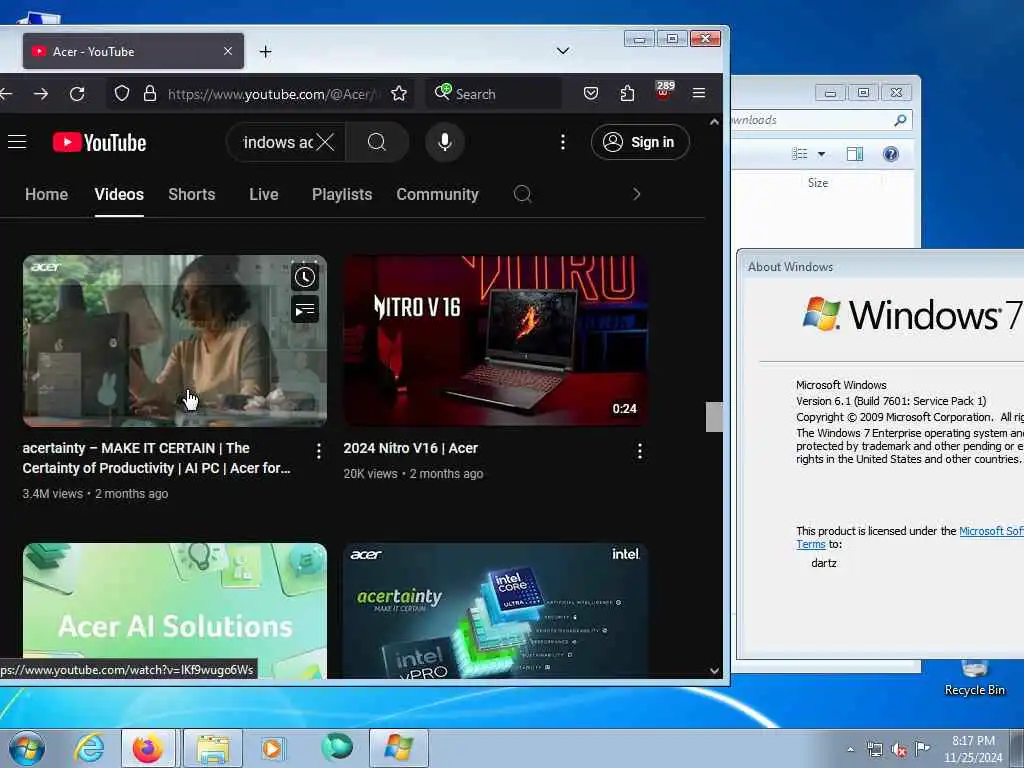Open the acertainty Intel vPRO thumbnail
Screen dimensions: 1024x768
[496, 611]
